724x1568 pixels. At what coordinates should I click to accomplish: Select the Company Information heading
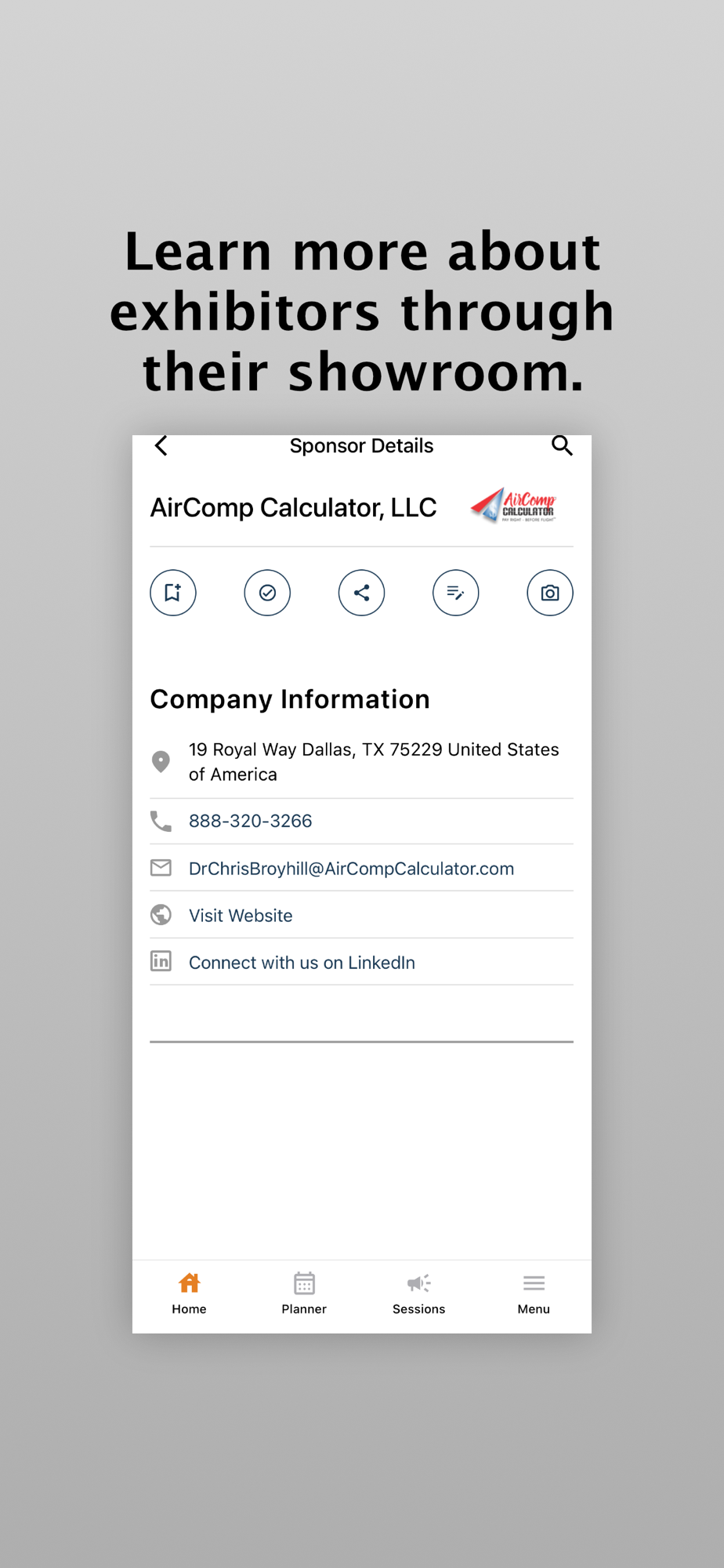tap(290, 699)
